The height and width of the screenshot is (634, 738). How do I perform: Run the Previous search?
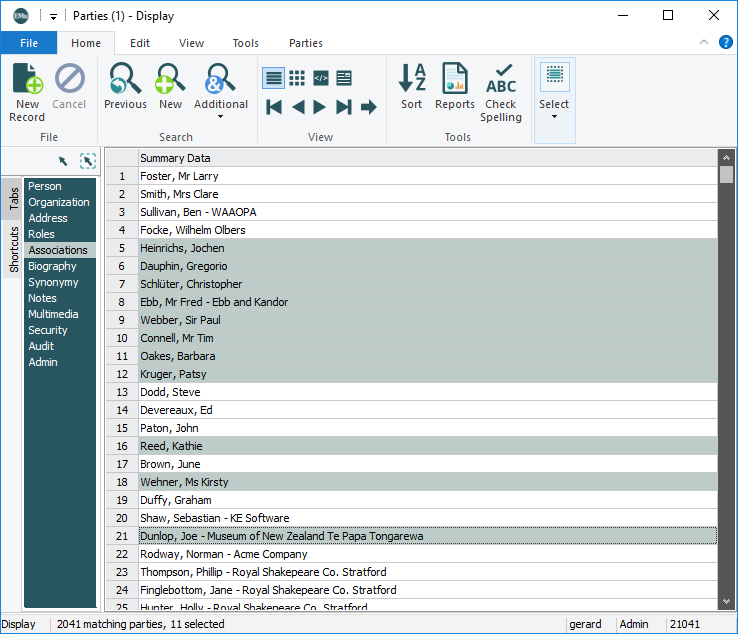pos(125,80)
